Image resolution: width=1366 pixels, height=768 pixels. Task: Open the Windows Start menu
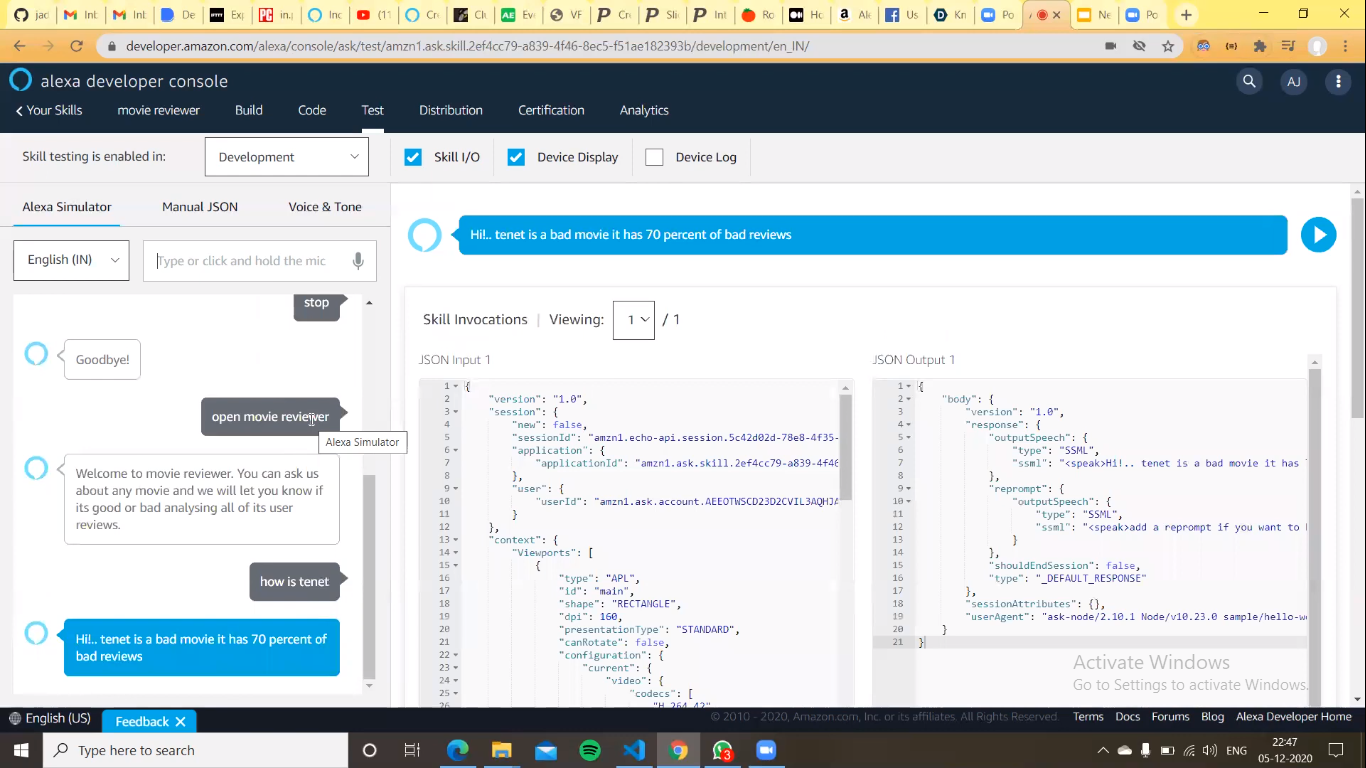(x=22, y=750)
